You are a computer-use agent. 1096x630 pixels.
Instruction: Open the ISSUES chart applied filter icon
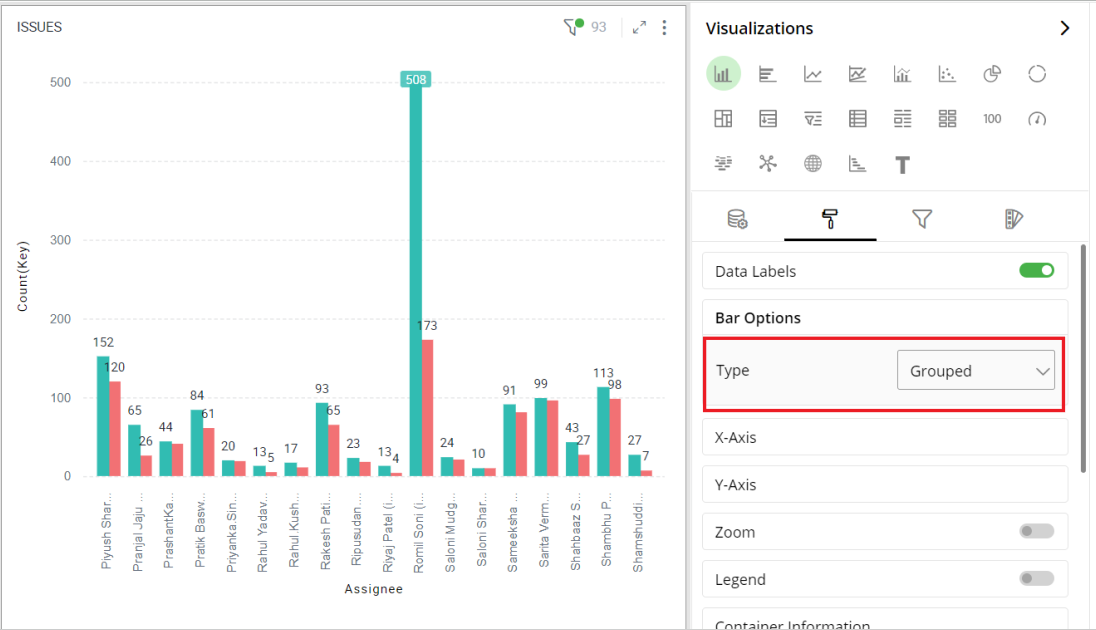(x=573, y=27)
